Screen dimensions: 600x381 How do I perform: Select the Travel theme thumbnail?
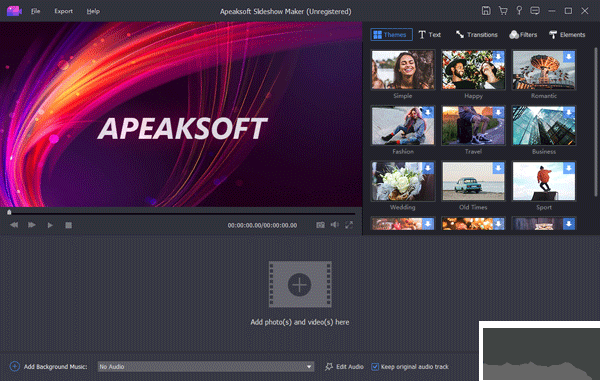click(x=473, y=125)
